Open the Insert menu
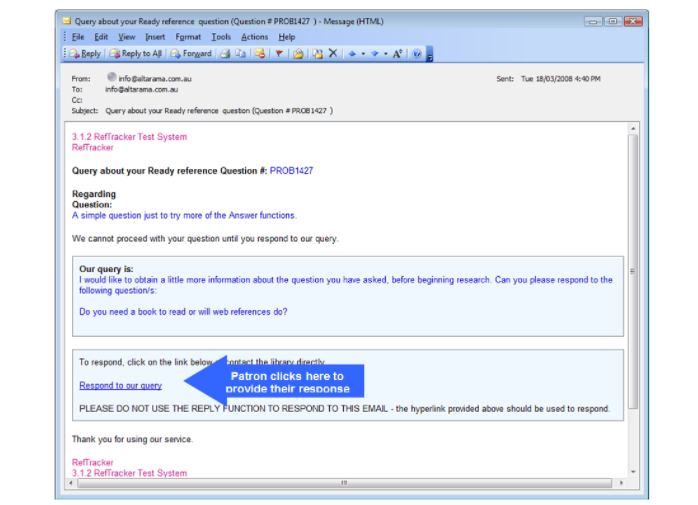This screenshot has height=505, width=698. tap(155, 37)
